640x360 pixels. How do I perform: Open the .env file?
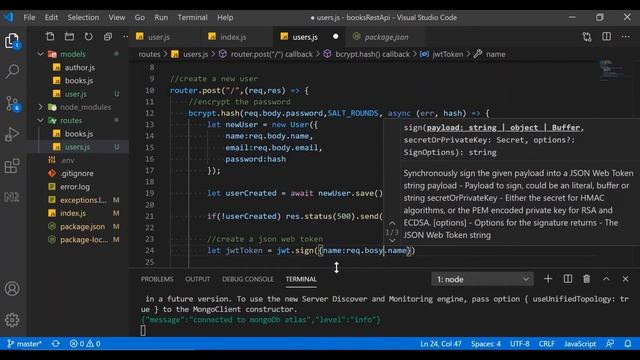coord(68,160)
